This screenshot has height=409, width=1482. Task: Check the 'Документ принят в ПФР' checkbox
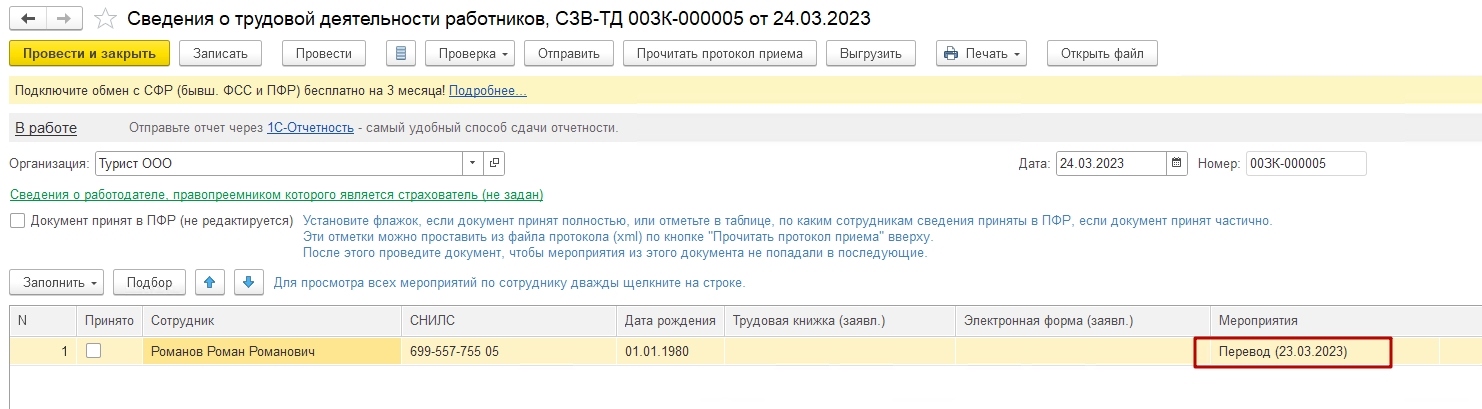pyautogui.click(x=17, y=220)
